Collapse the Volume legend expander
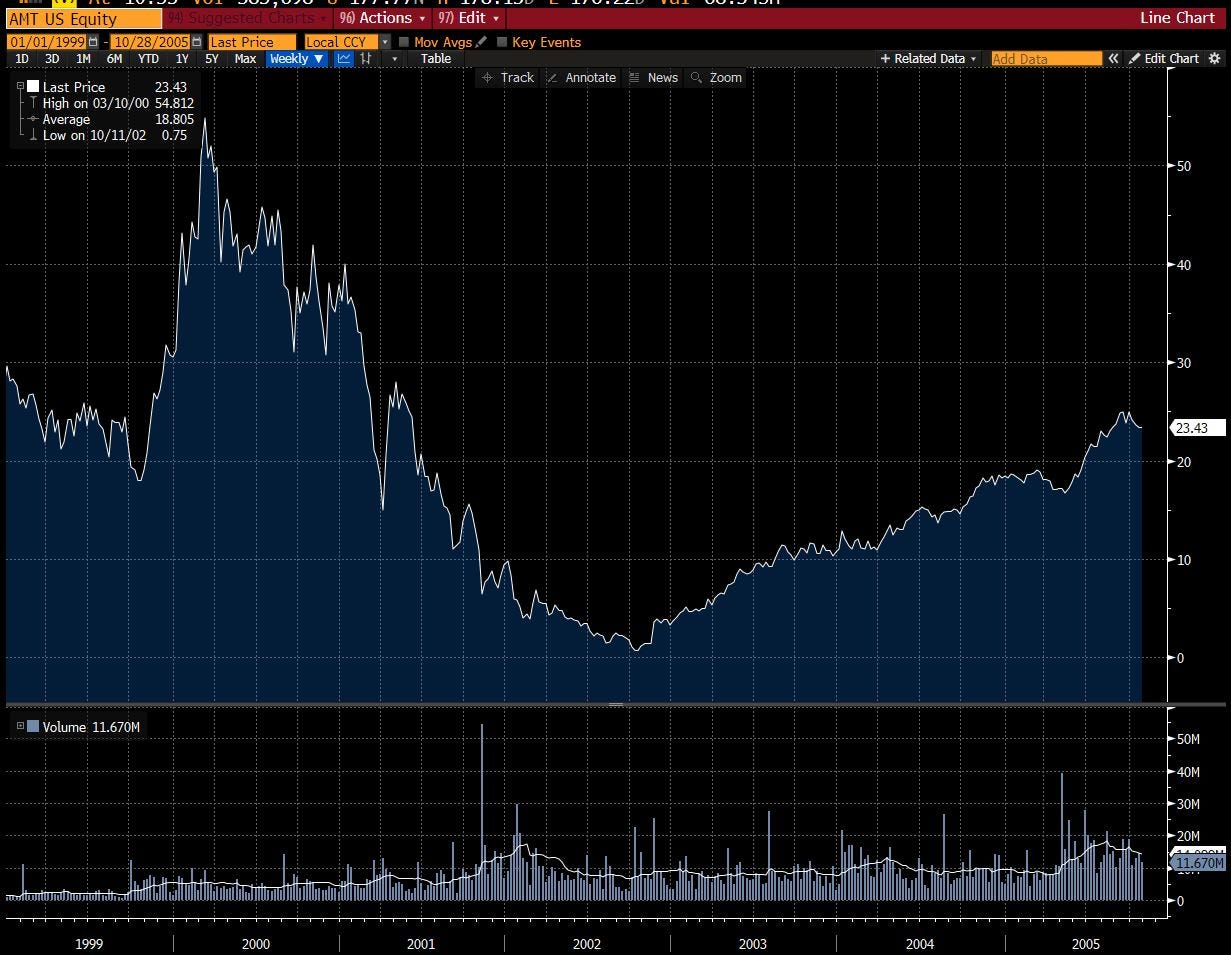 point(20,727)
